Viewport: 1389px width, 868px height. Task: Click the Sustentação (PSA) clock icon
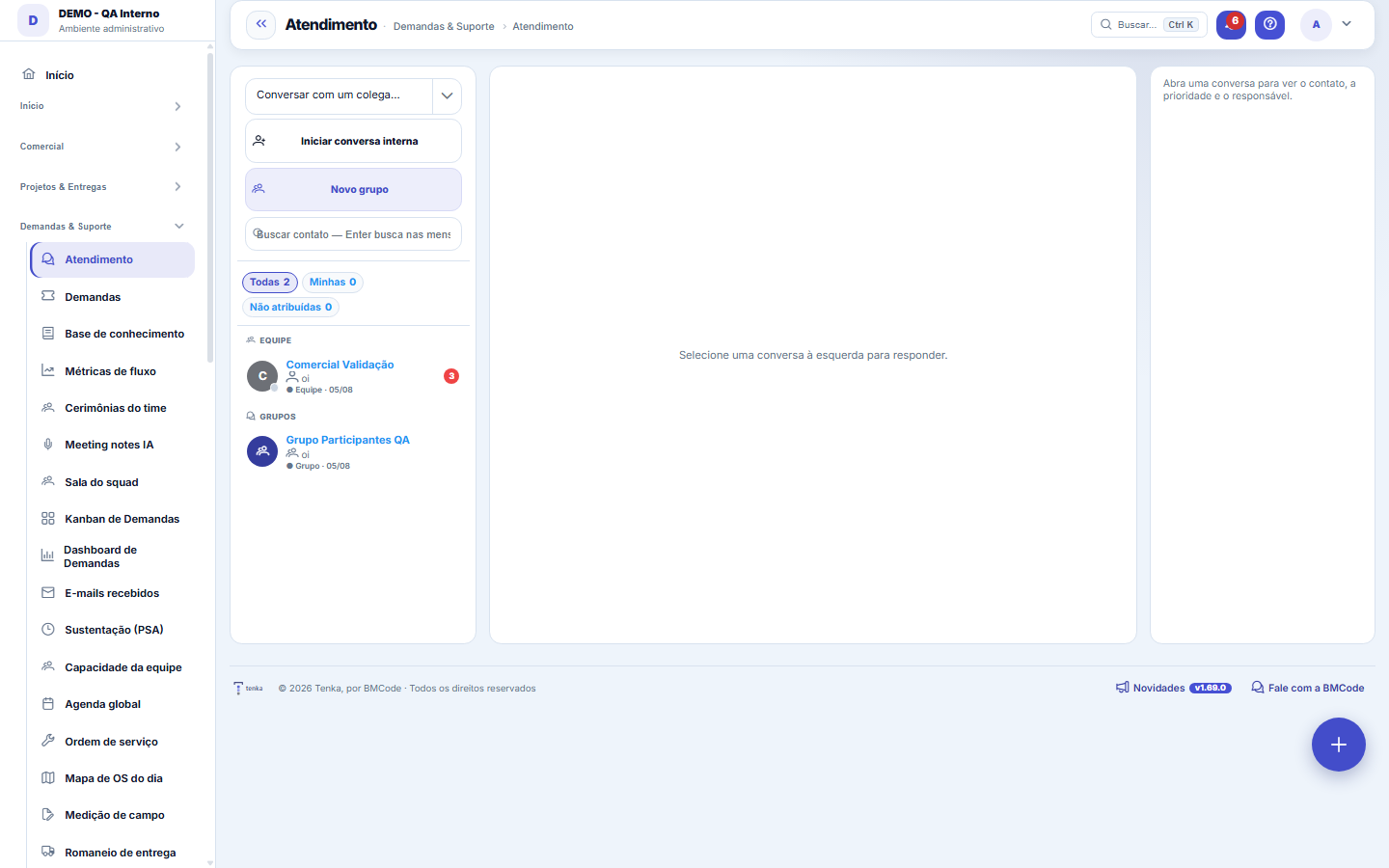click(48, 630)
